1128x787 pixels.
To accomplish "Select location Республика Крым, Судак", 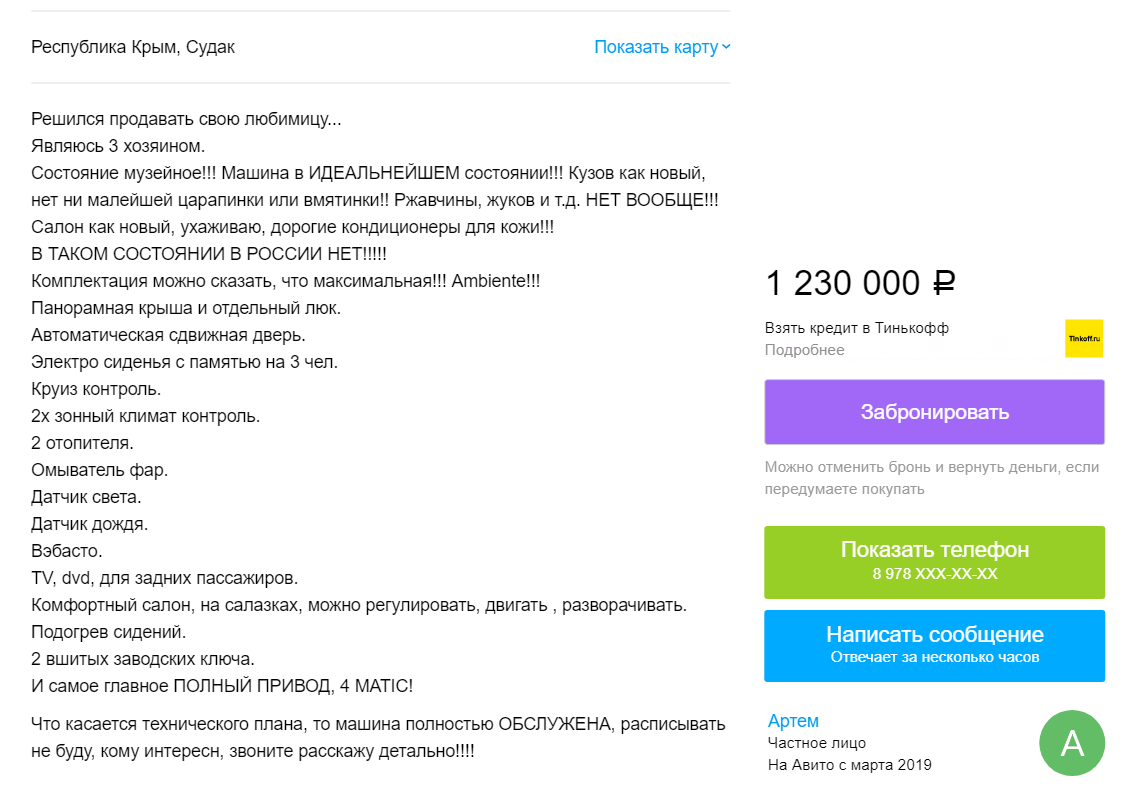I will [x=133, y=46].
